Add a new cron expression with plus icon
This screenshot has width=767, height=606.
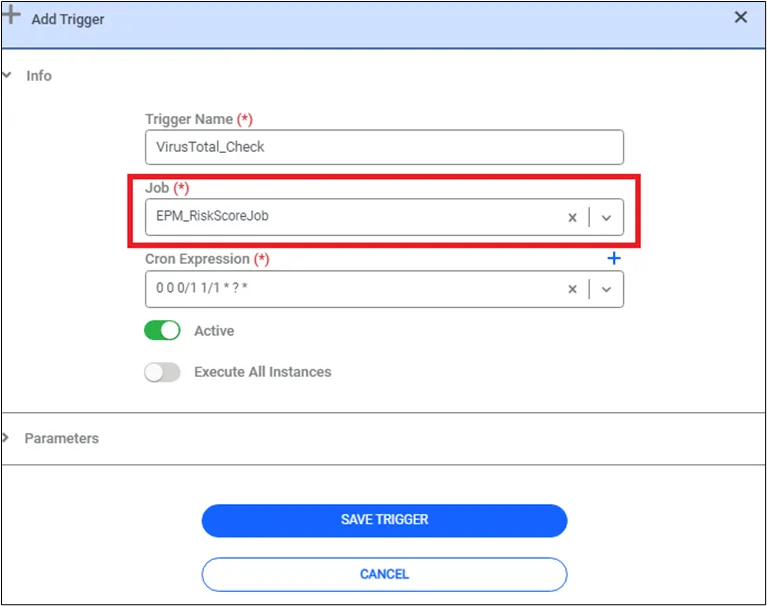tap(614, 258)
